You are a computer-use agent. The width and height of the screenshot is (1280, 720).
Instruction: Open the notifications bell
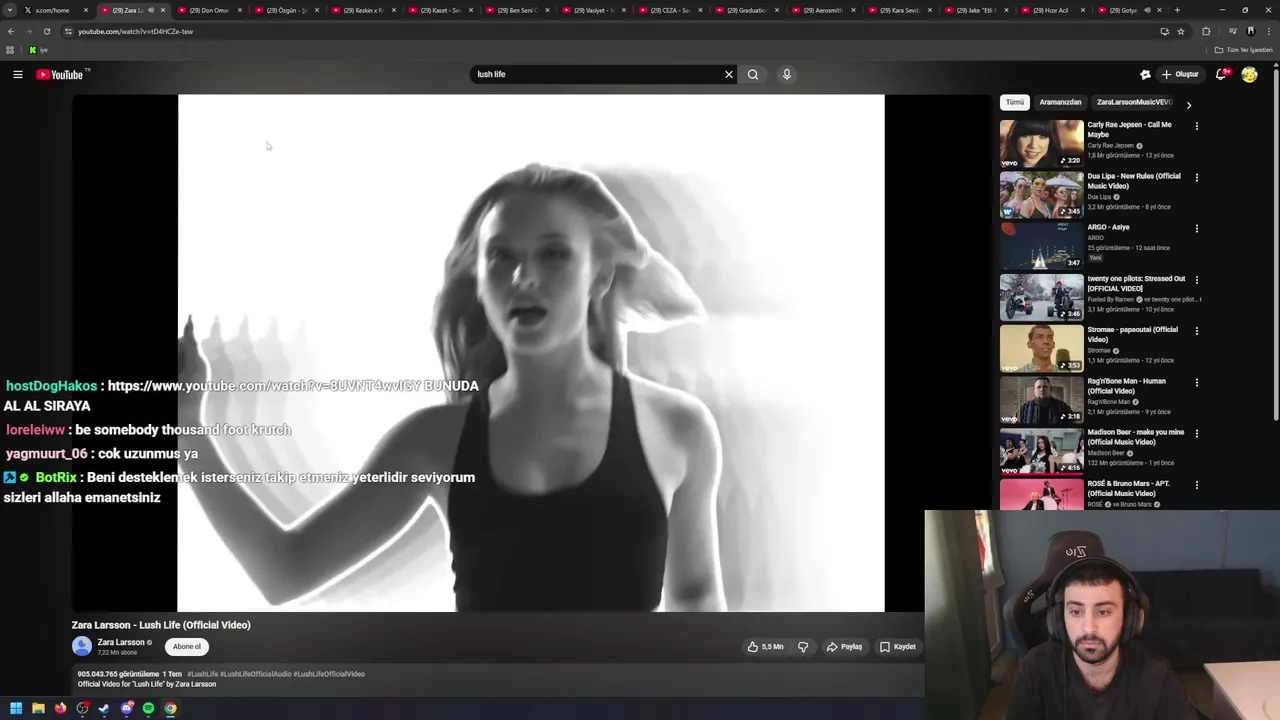[x=1221, y=74]
